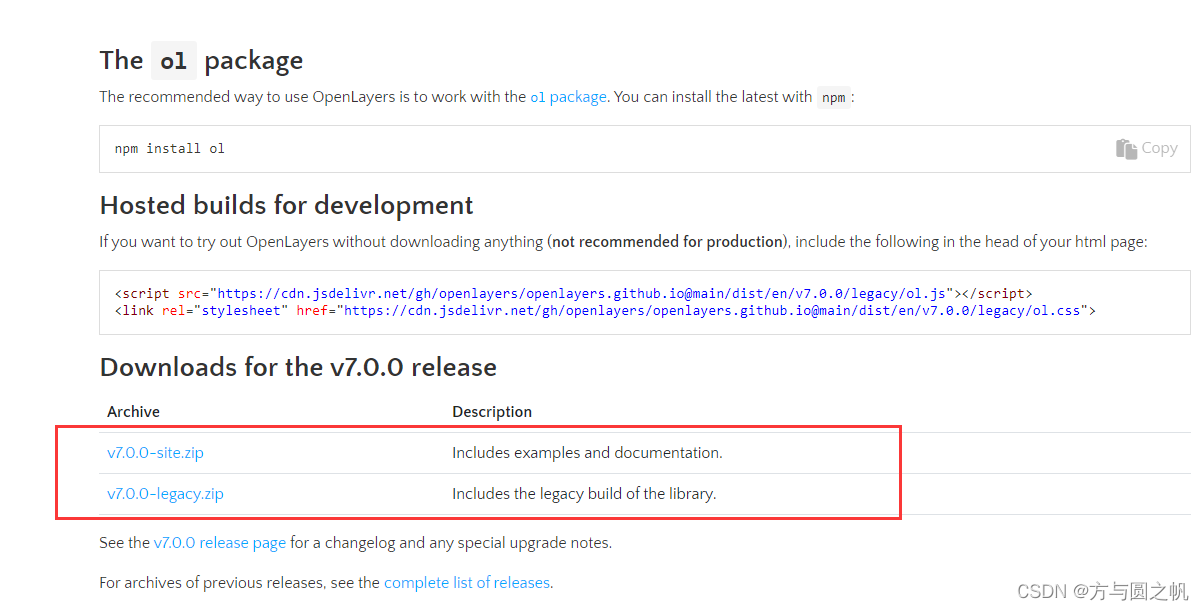Click the inline 'npm' code badge
The image size is (1204, 610).
pyautogui.click(x=833, y=97)
